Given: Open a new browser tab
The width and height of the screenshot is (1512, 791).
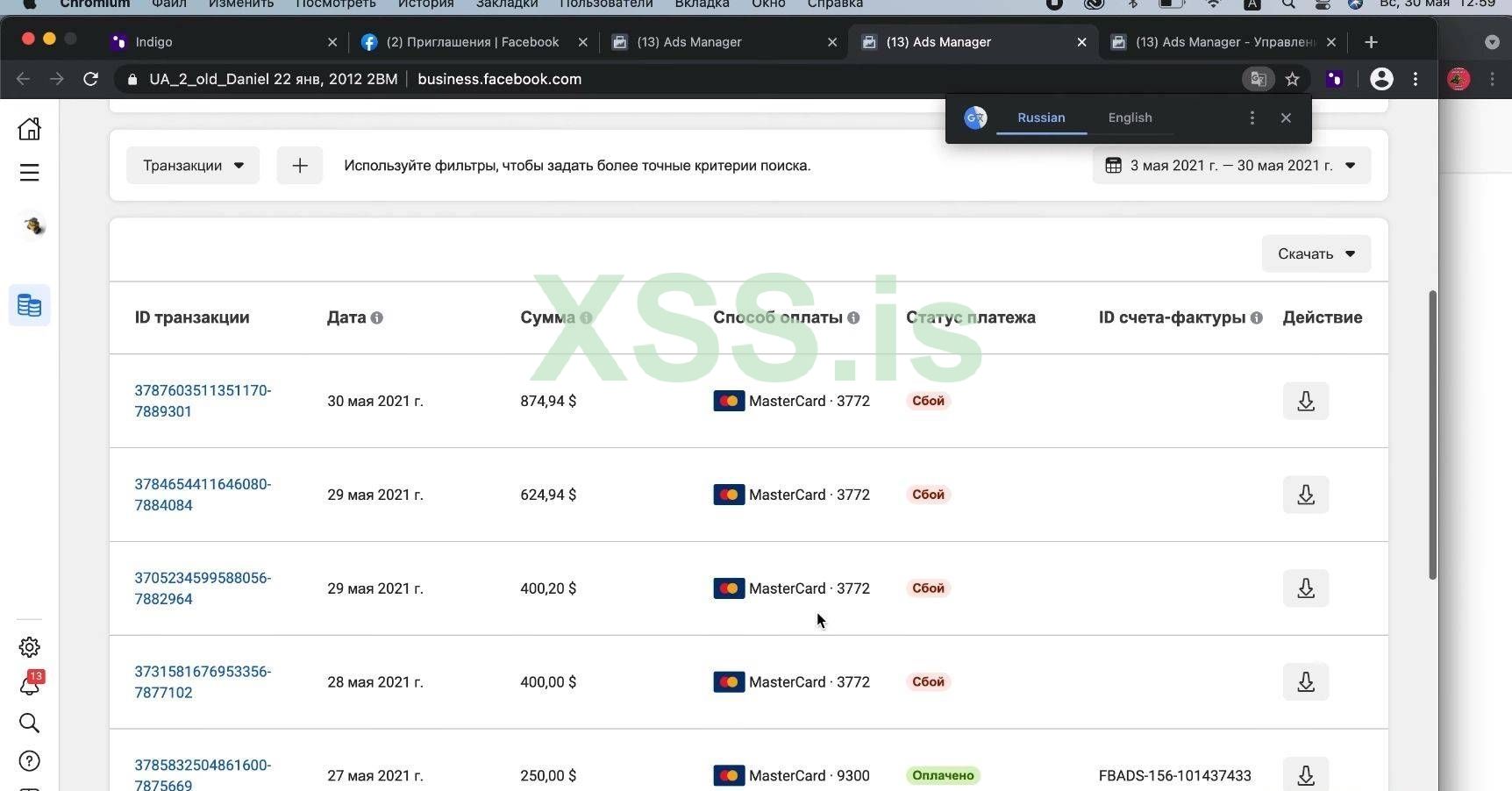Looking at the screenshot, I should click(1371, 42).
